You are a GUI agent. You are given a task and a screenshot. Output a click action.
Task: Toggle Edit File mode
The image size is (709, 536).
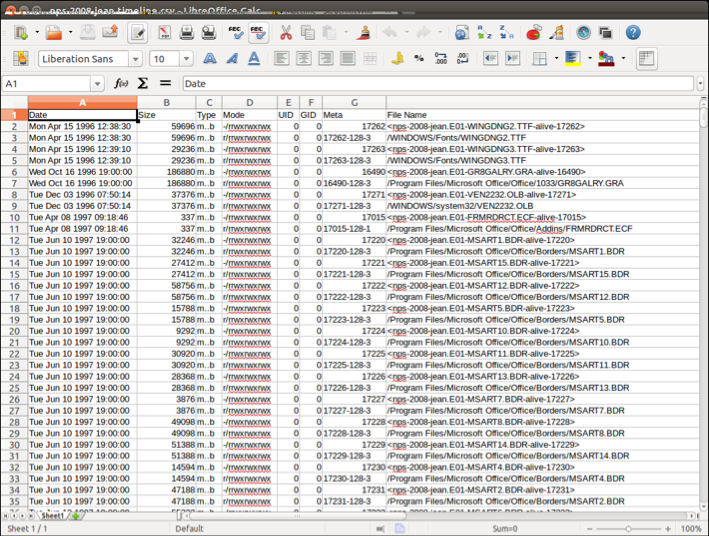[x=137, y=33]
